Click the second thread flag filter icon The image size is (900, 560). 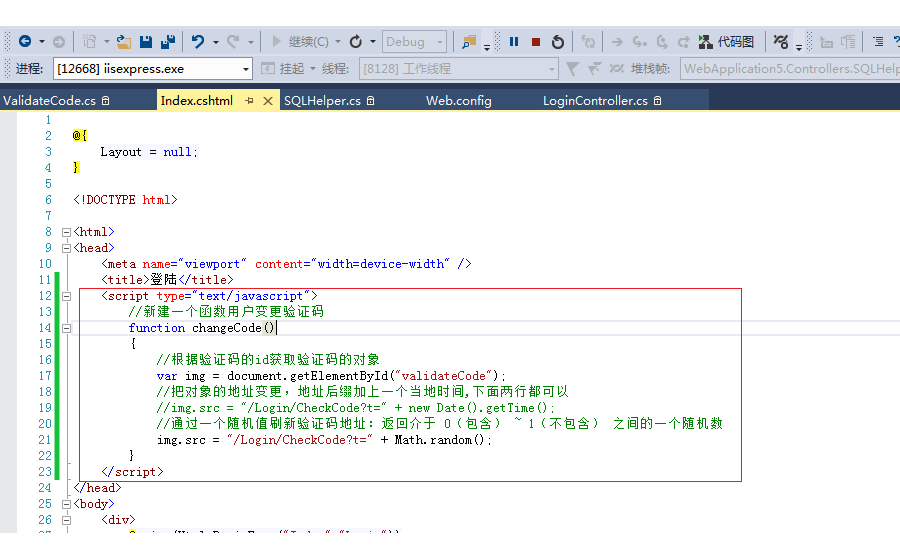coord(594,69)
